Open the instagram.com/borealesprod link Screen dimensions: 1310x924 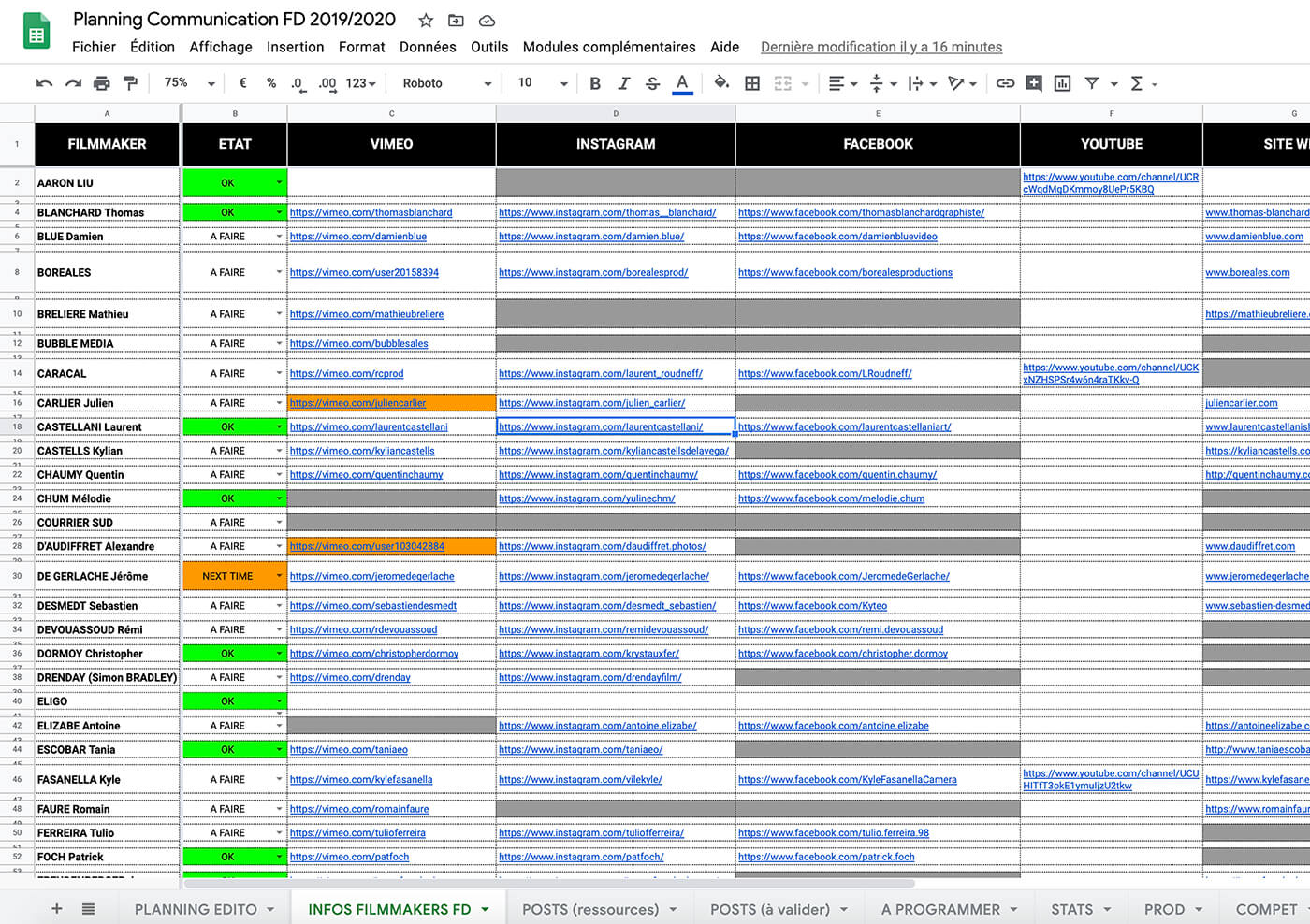click(x=593, y=272)
